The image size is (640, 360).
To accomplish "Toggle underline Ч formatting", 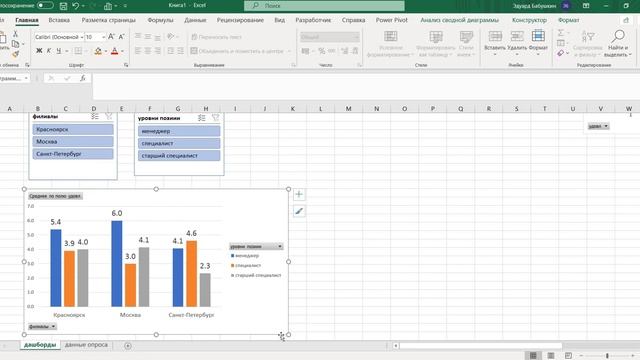I will coord(59,51).
